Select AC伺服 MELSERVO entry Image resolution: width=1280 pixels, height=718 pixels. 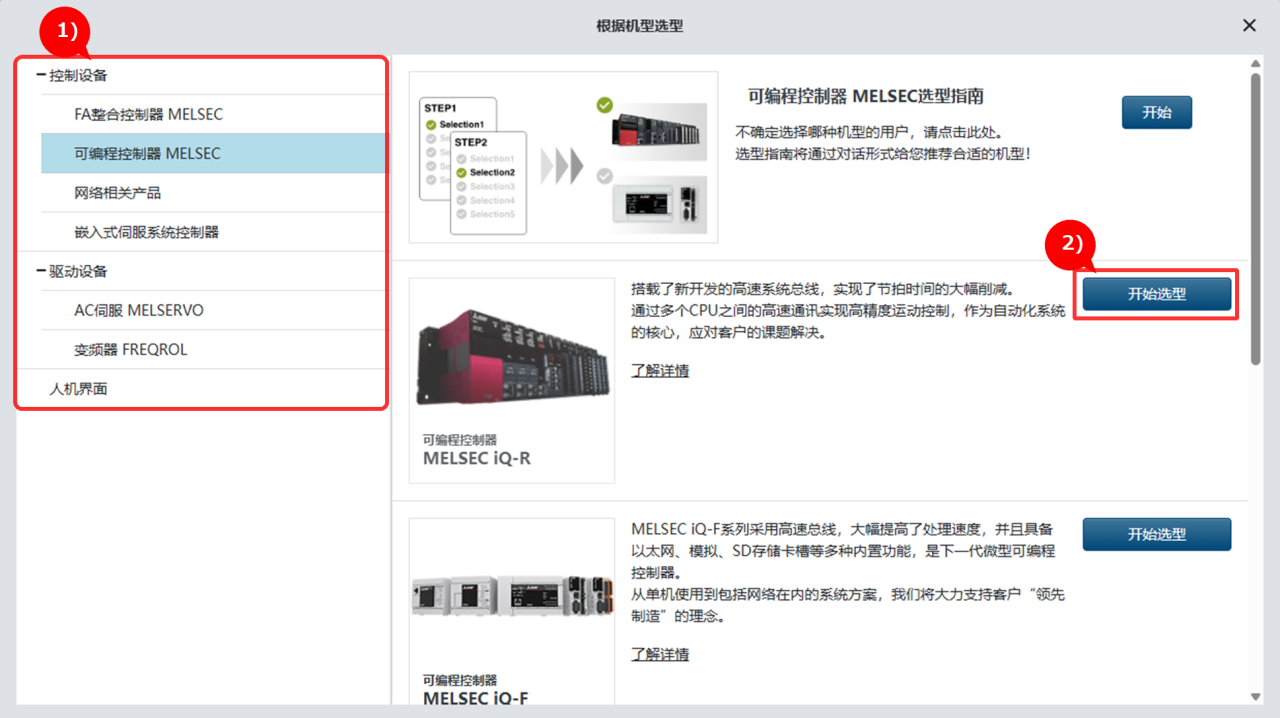click(138, 310)
